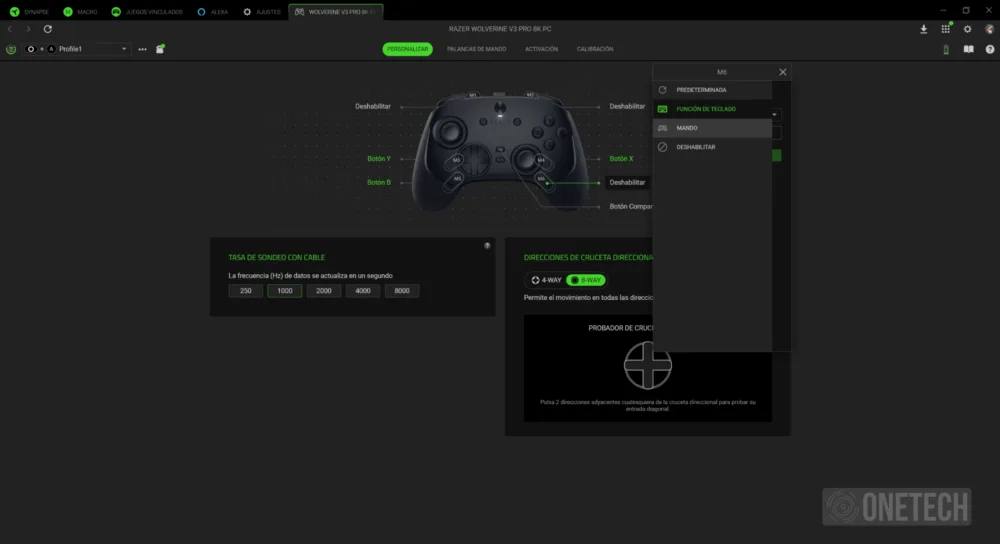Expand the dropdown arrow beside Función de Teclado

coord(774,115)
